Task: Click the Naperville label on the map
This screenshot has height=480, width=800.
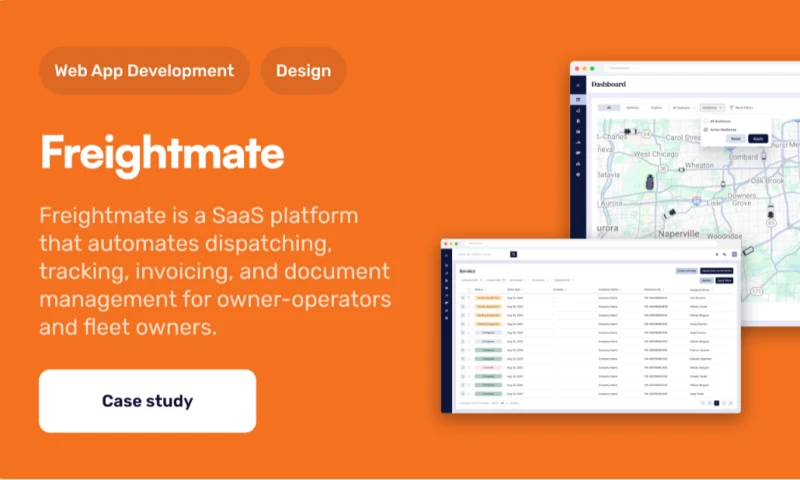Action: (x=679, y=234)
